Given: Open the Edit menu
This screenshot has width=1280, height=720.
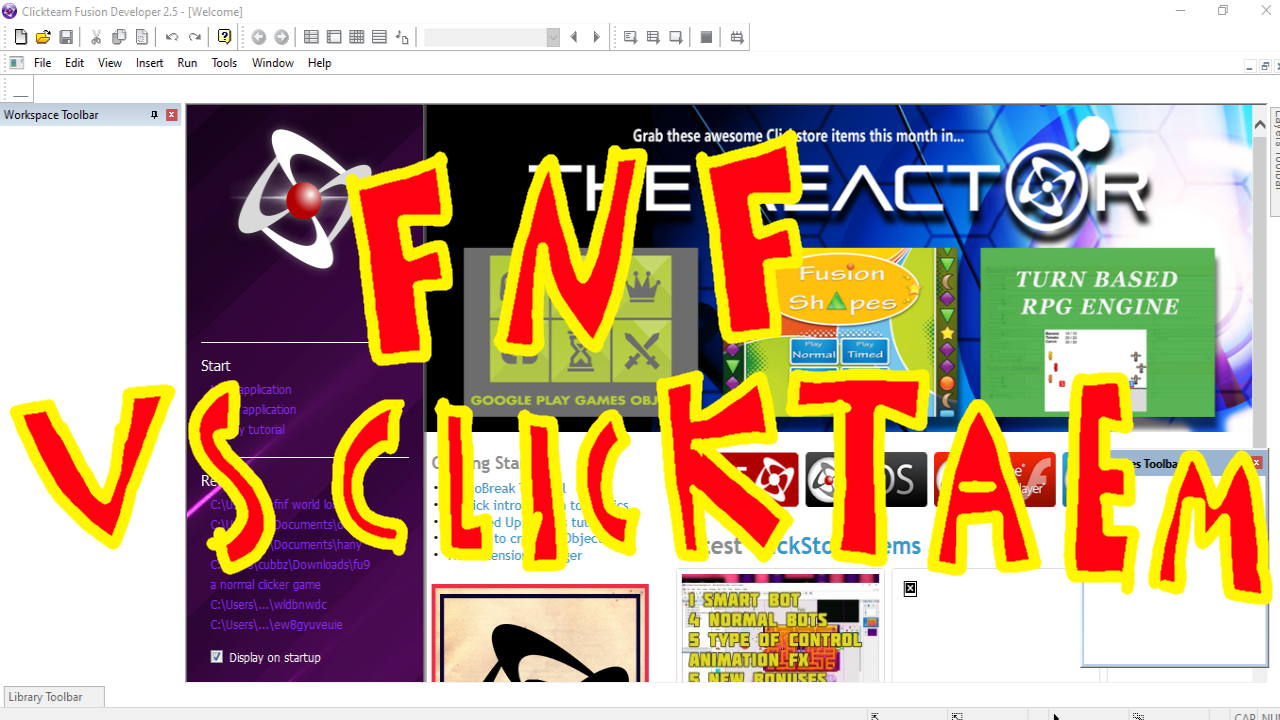Looking at the screenshot, I should point(75,63).
